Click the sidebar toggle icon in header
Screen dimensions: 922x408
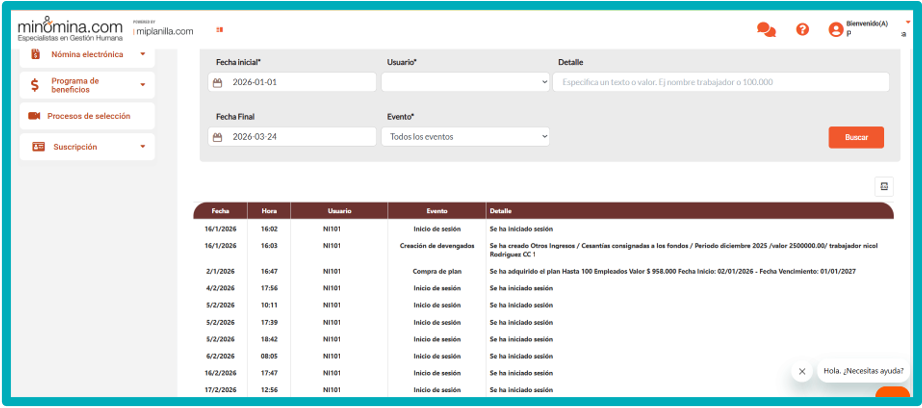[219, 30]
